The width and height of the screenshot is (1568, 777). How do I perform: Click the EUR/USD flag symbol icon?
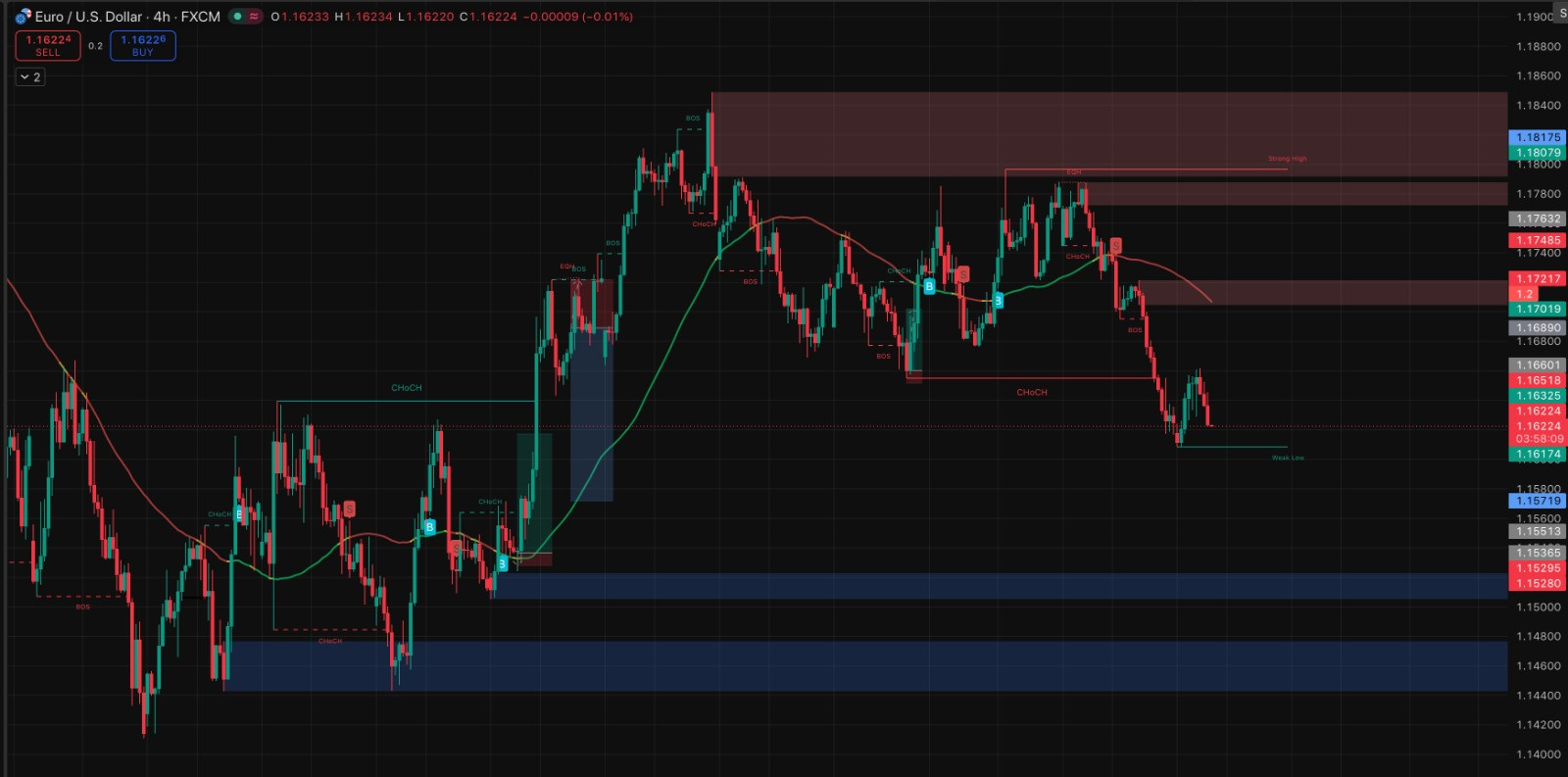pos(23,17)
